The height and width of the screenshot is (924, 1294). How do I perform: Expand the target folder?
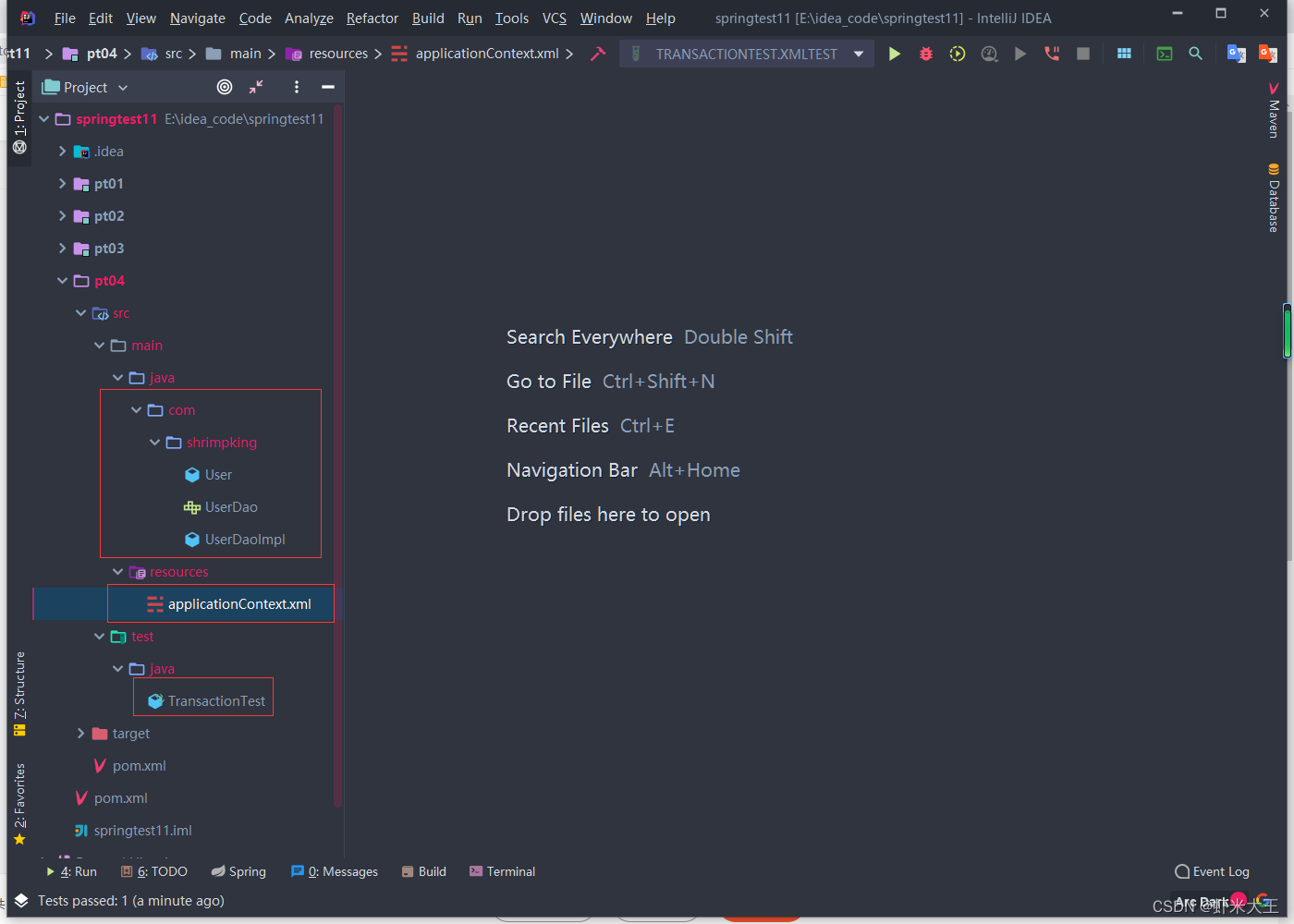click(x=81, y=733)
